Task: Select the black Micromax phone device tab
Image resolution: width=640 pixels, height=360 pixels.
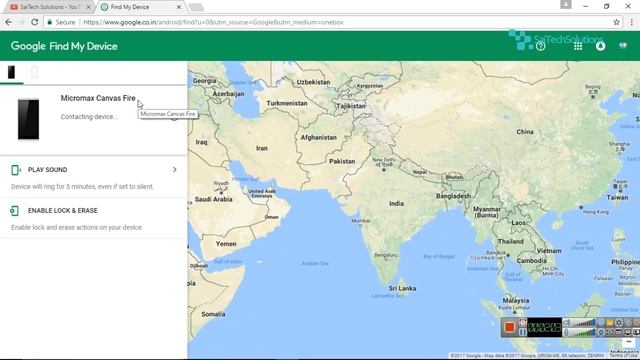Action: pyautogui.click(x=11, y=72)
